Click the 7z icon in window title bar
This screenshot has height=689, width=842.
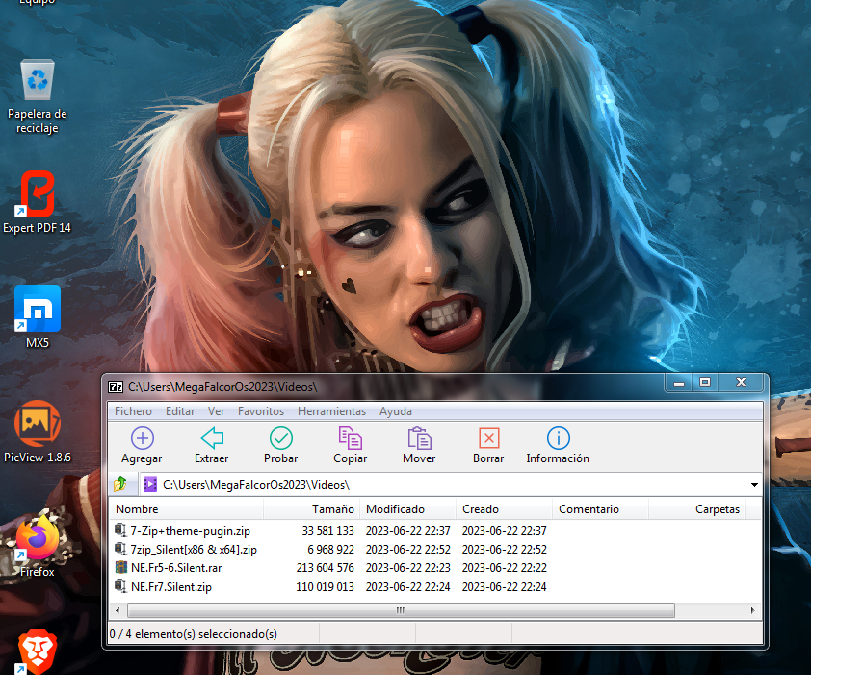(115, 387)
